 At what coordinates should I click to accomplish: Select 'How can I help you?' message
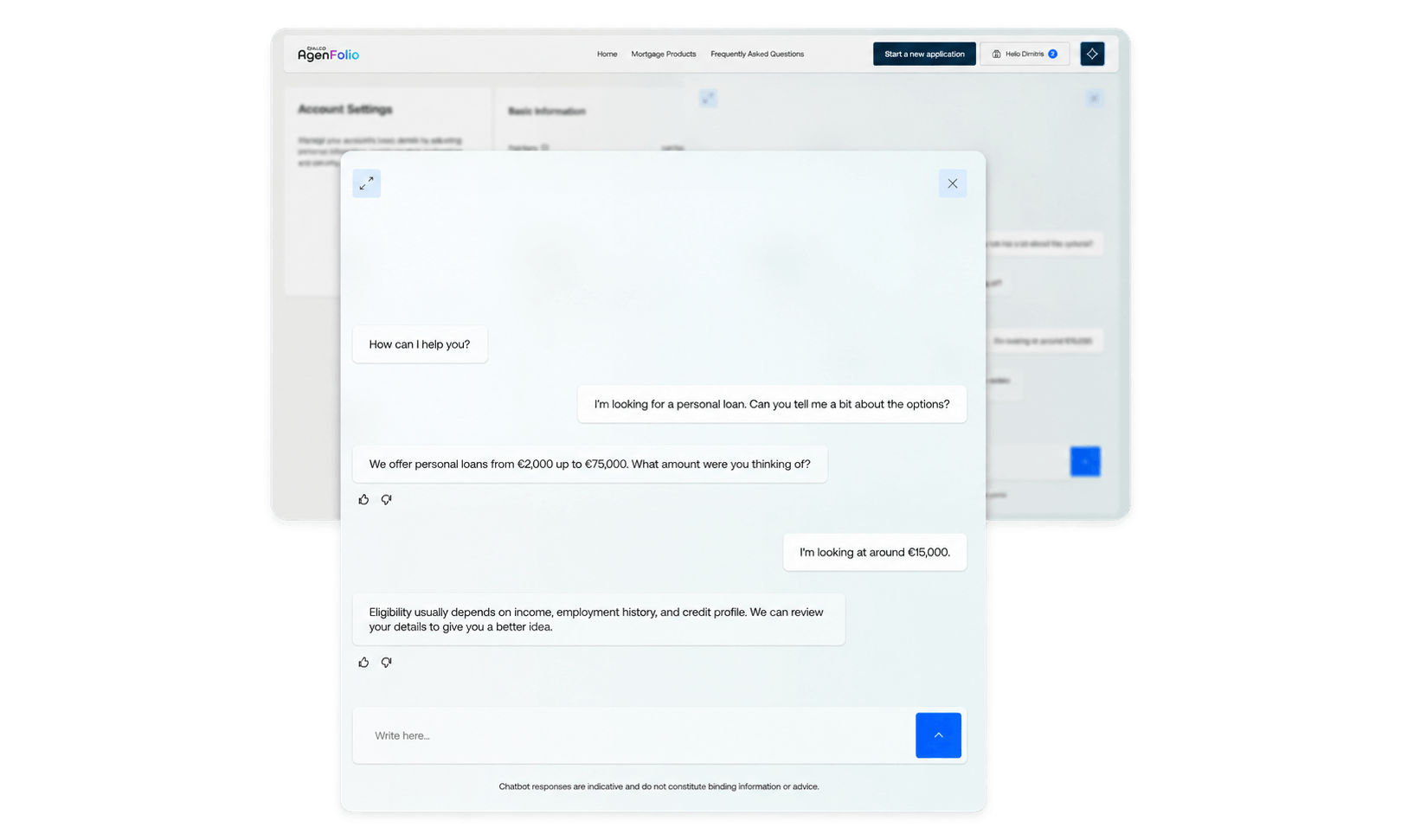coord(420,344)
